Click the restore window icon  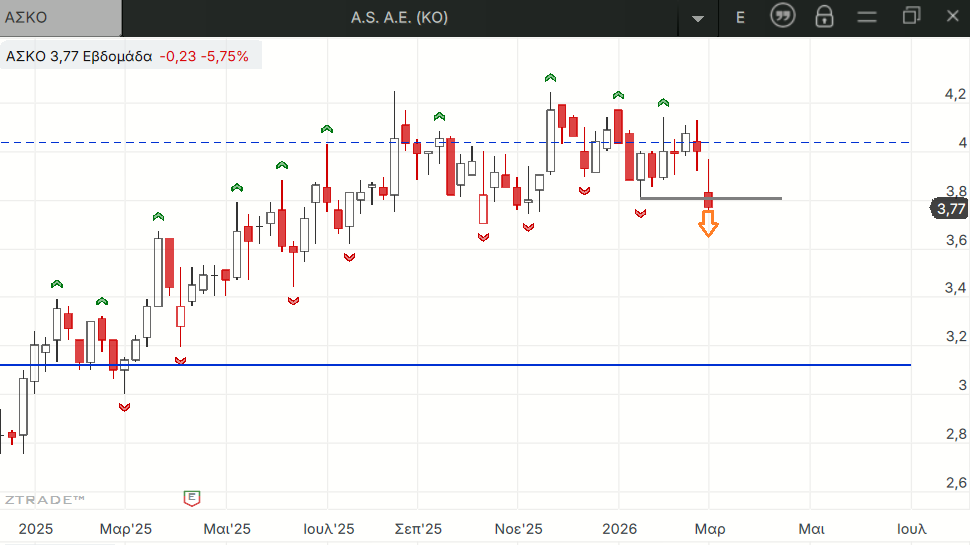point(910,16)
